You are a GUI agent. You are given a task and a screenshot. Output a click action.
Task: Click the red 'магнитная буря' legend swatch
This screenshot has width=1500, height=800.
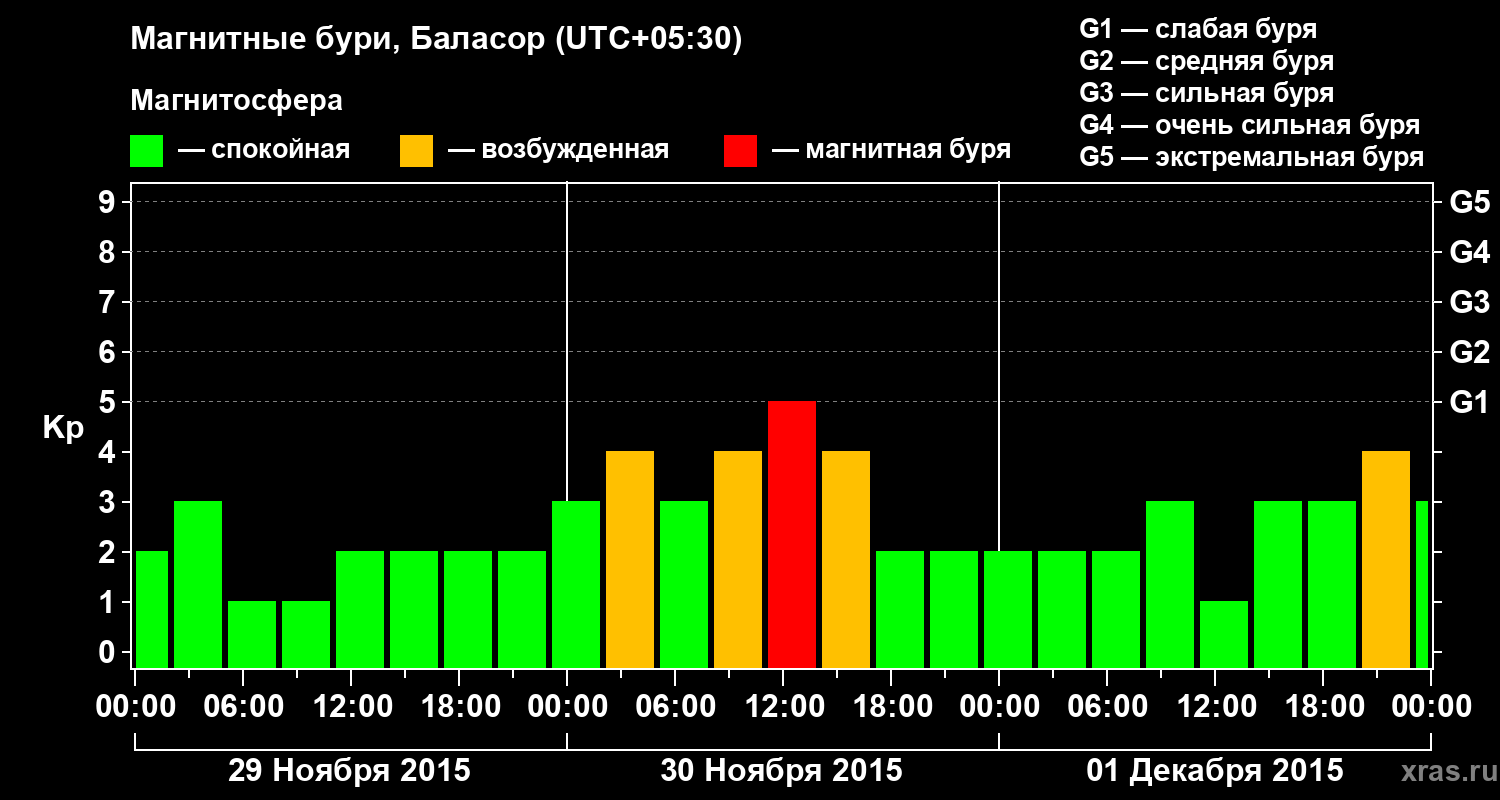pos(740,151)
